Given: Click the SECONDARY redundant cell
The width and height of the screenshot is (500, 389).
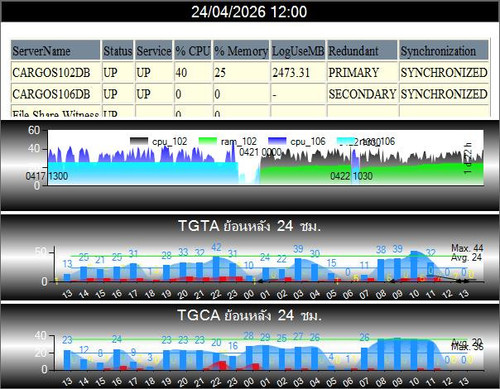Looking at the screenshot, I should tap(362, 94).
